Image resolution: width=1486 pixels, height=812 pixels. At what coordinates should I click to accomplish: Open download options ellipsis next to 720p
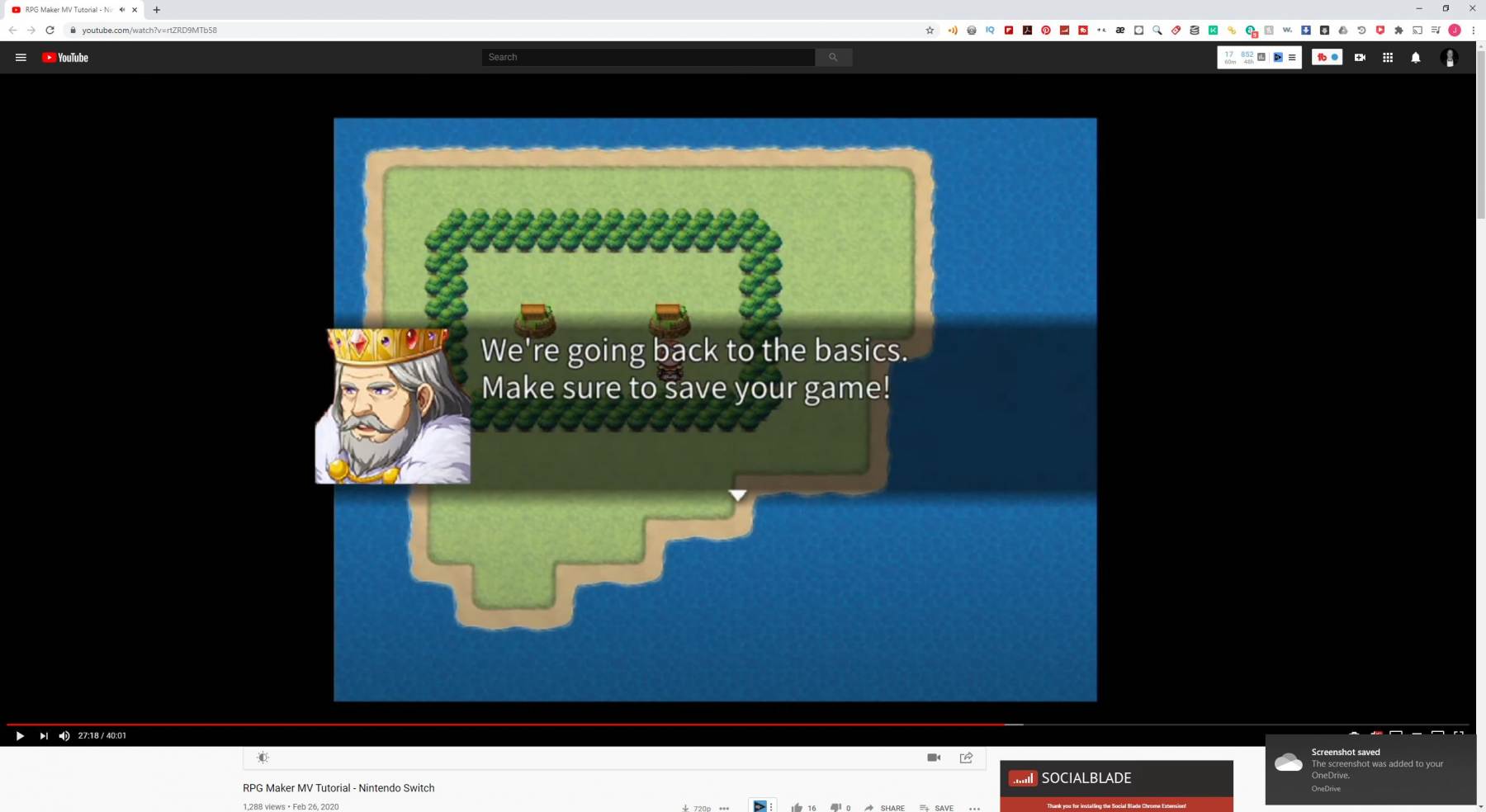click(724, 809)
